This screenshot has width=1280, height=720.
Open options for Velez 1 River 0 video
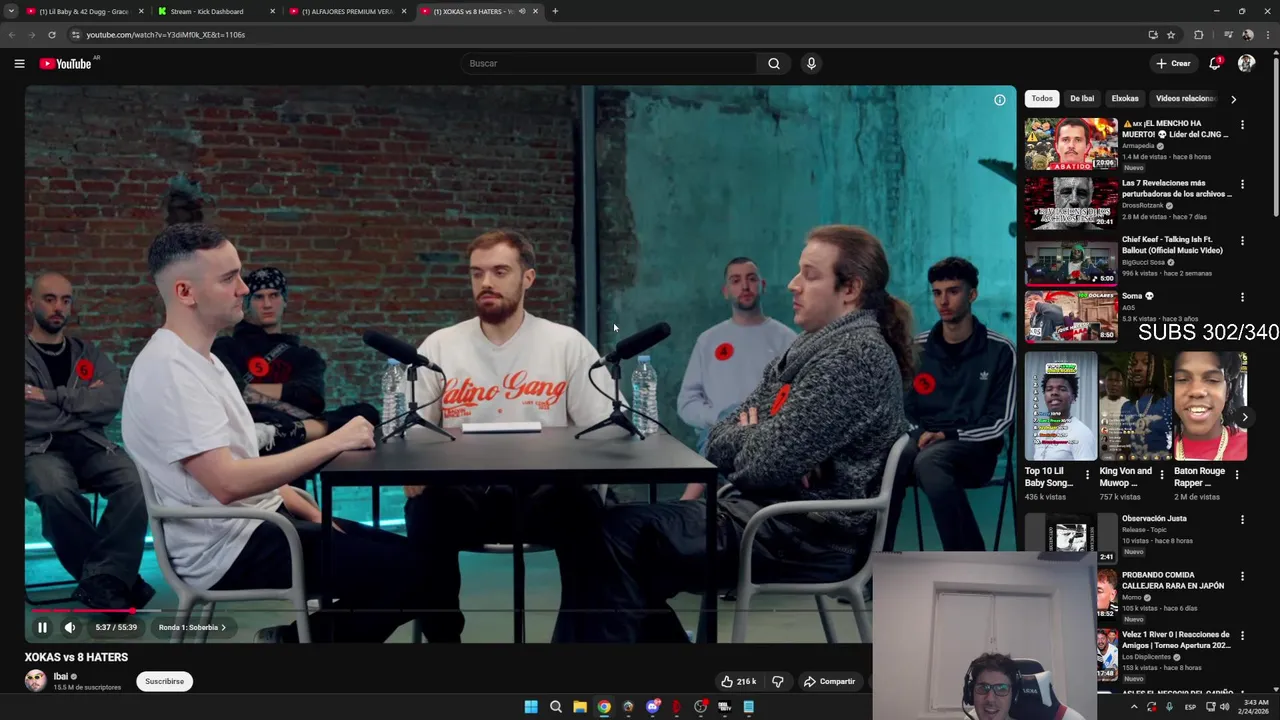(1242, 635)
